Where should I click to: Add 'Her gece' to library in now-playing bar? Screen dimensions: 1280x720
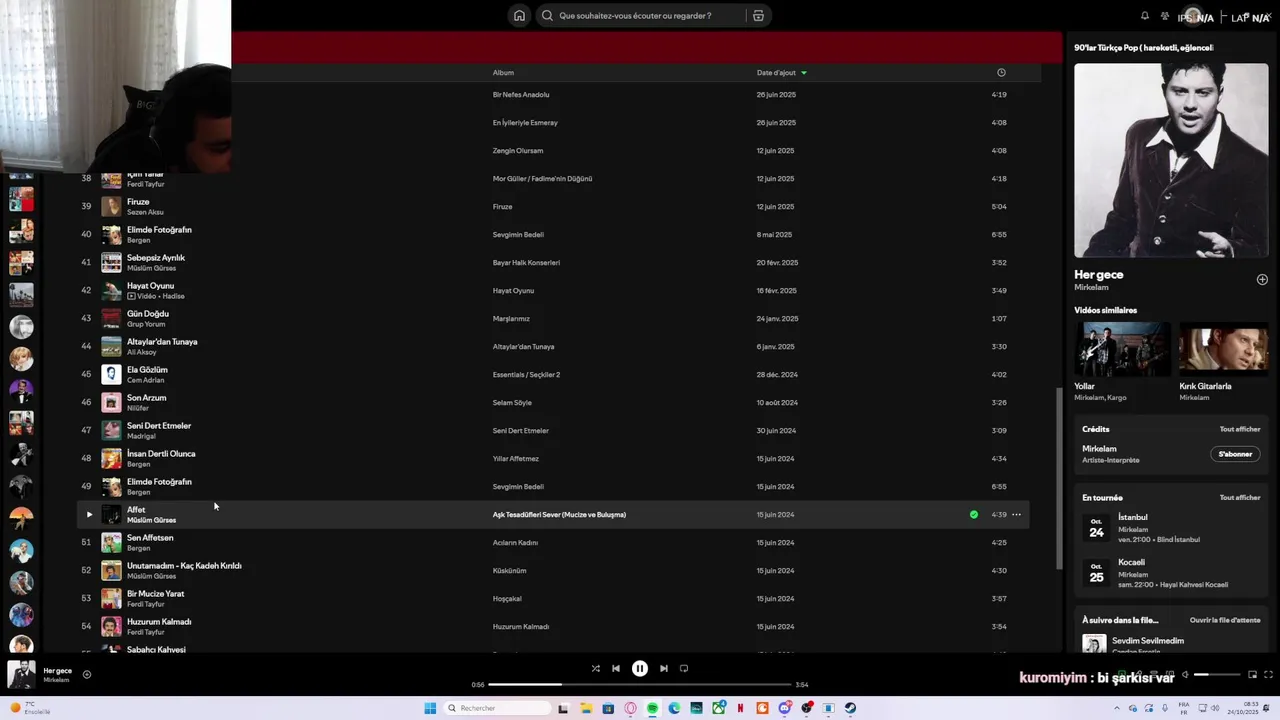[x=87, y=675]
